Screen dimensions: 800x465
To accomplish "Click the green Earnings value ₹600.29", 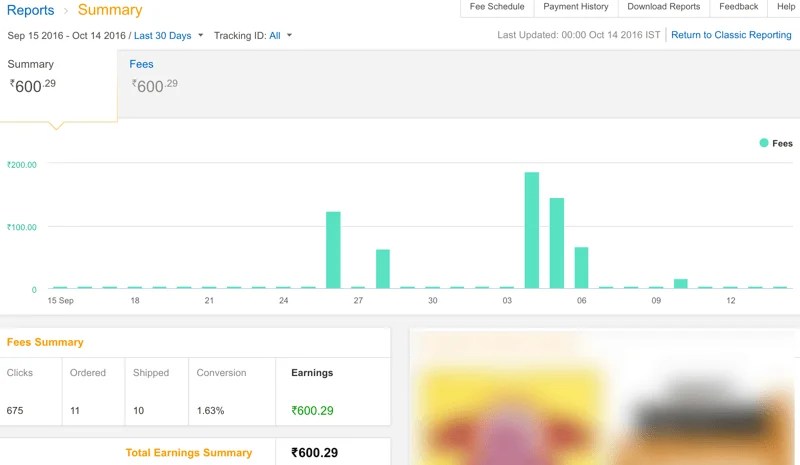I will pyautogui.click(x=312, y=410).
